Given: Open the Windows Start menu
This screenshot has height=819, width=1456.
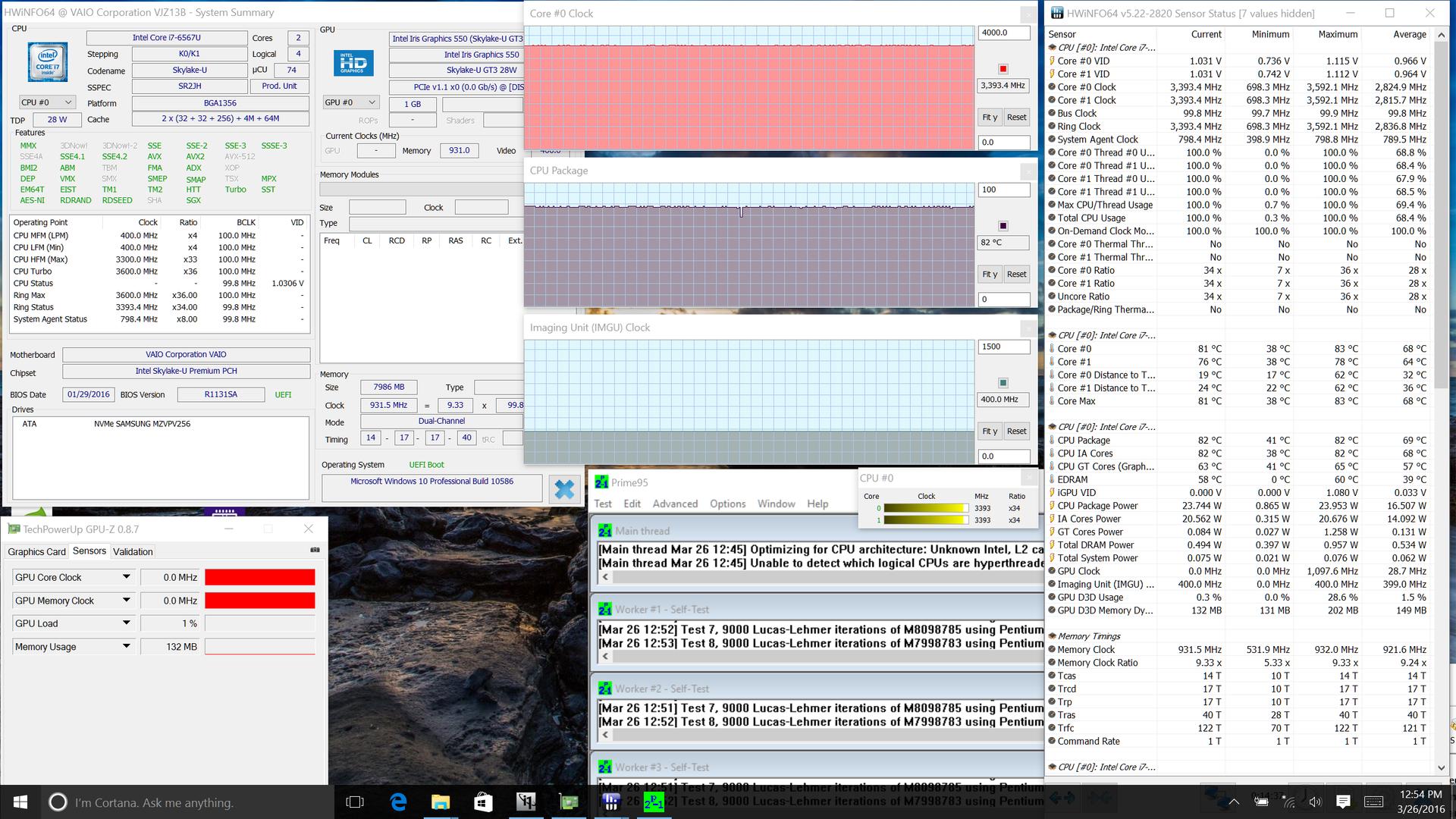Looking at the screenshot, I should (20, 802).
